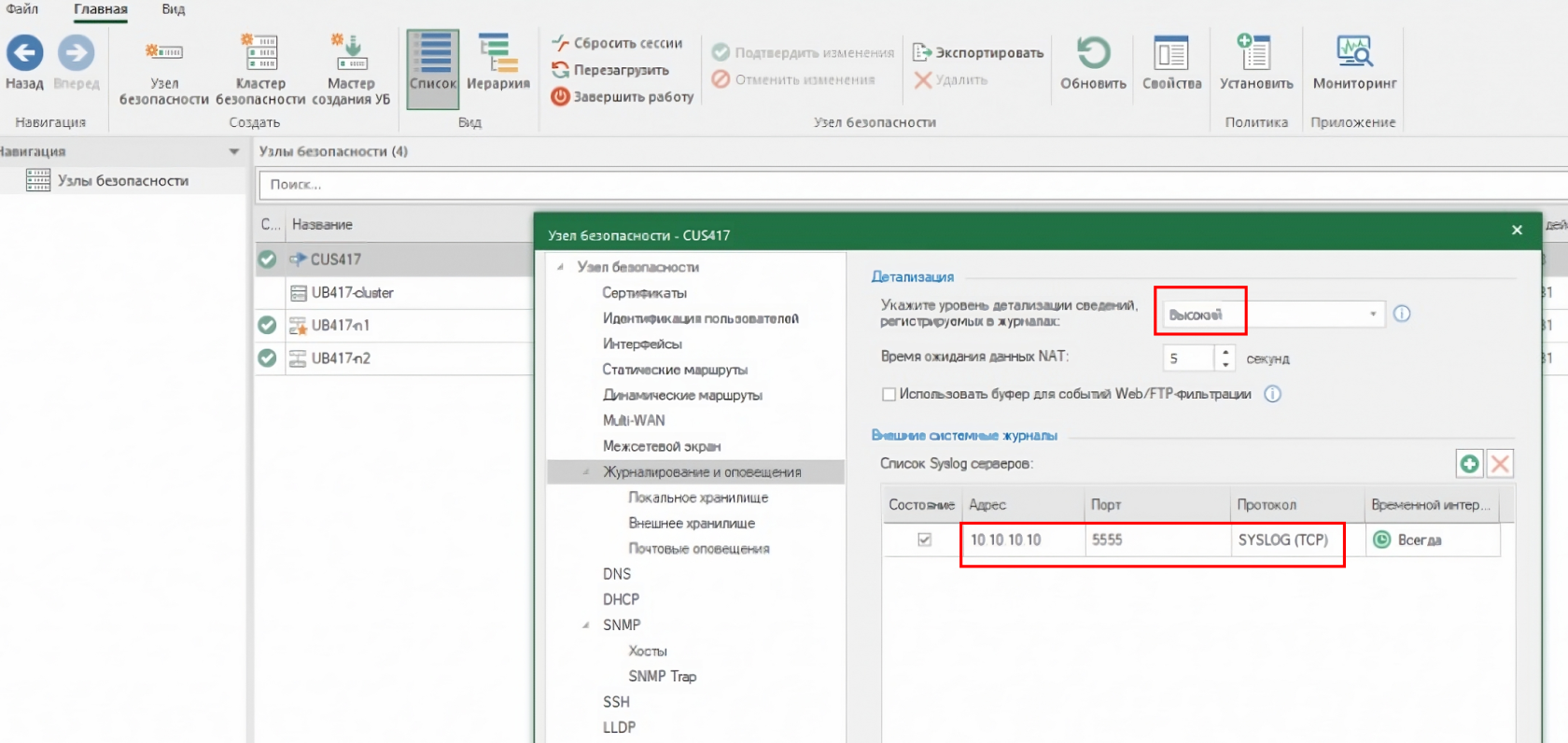Open the Файл menu
This screenshot has height=743, width=1568.
[x=22, y=9]
